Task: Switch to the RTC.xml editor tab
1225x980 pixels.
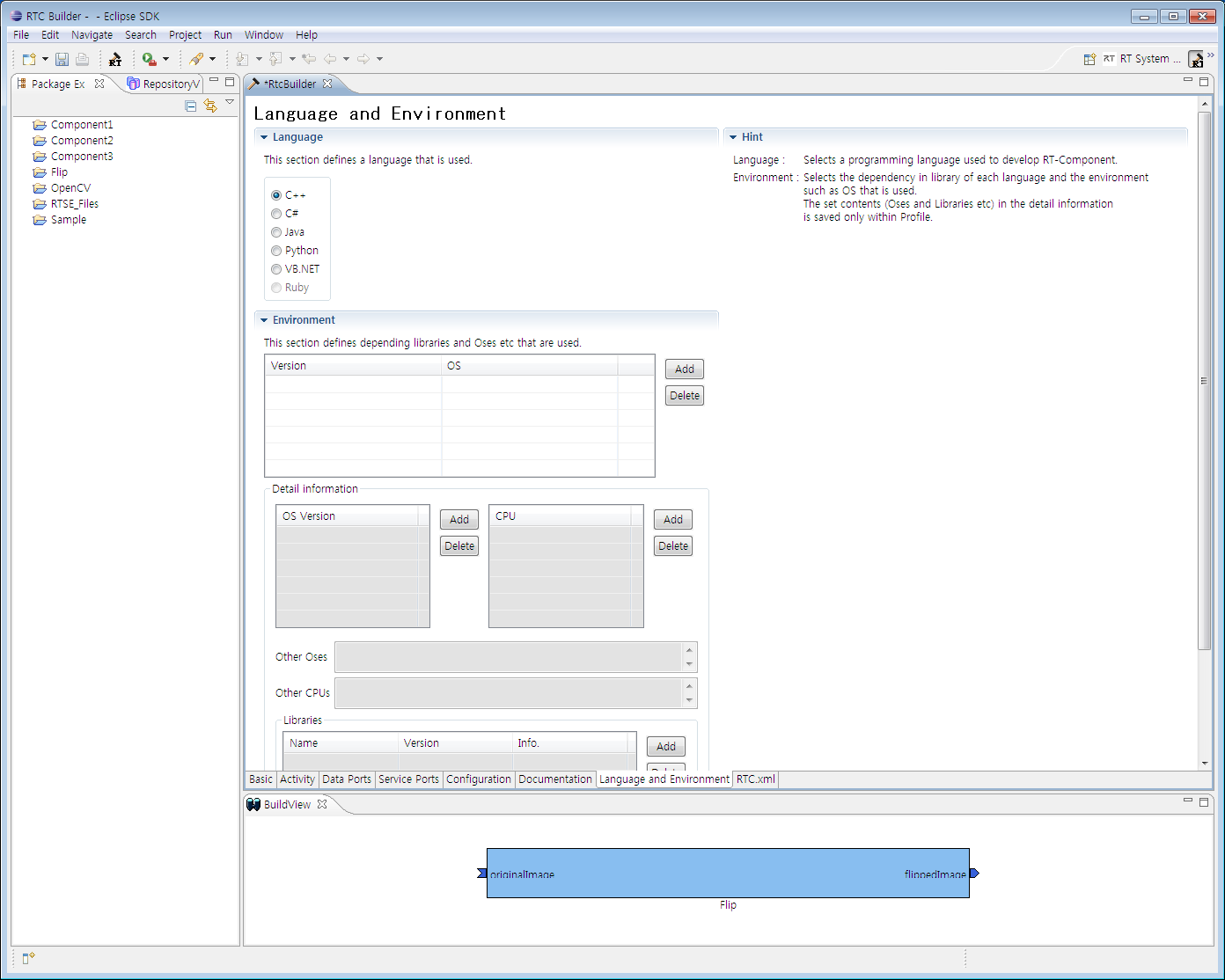Action: pyautogui.click(x=756, y=779)
